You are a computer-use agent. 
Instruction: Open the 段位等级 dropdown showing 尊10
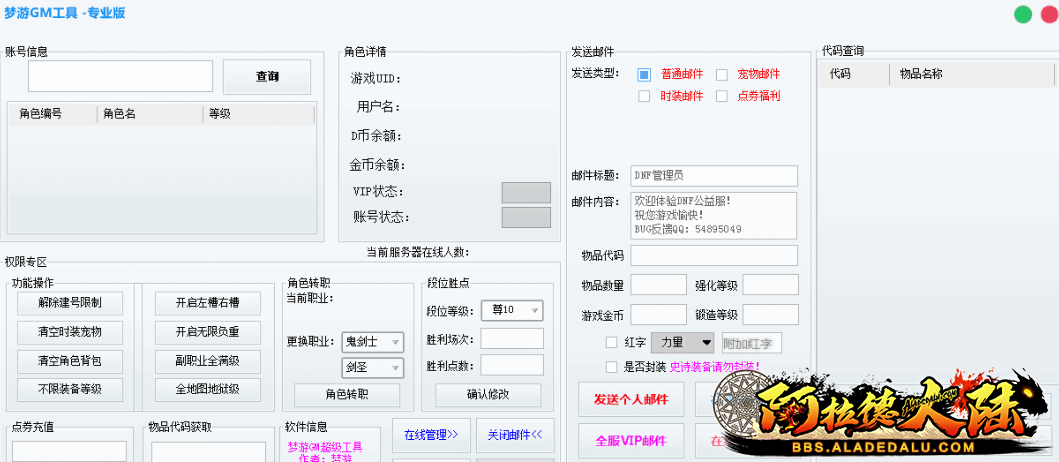pos(512,310)
